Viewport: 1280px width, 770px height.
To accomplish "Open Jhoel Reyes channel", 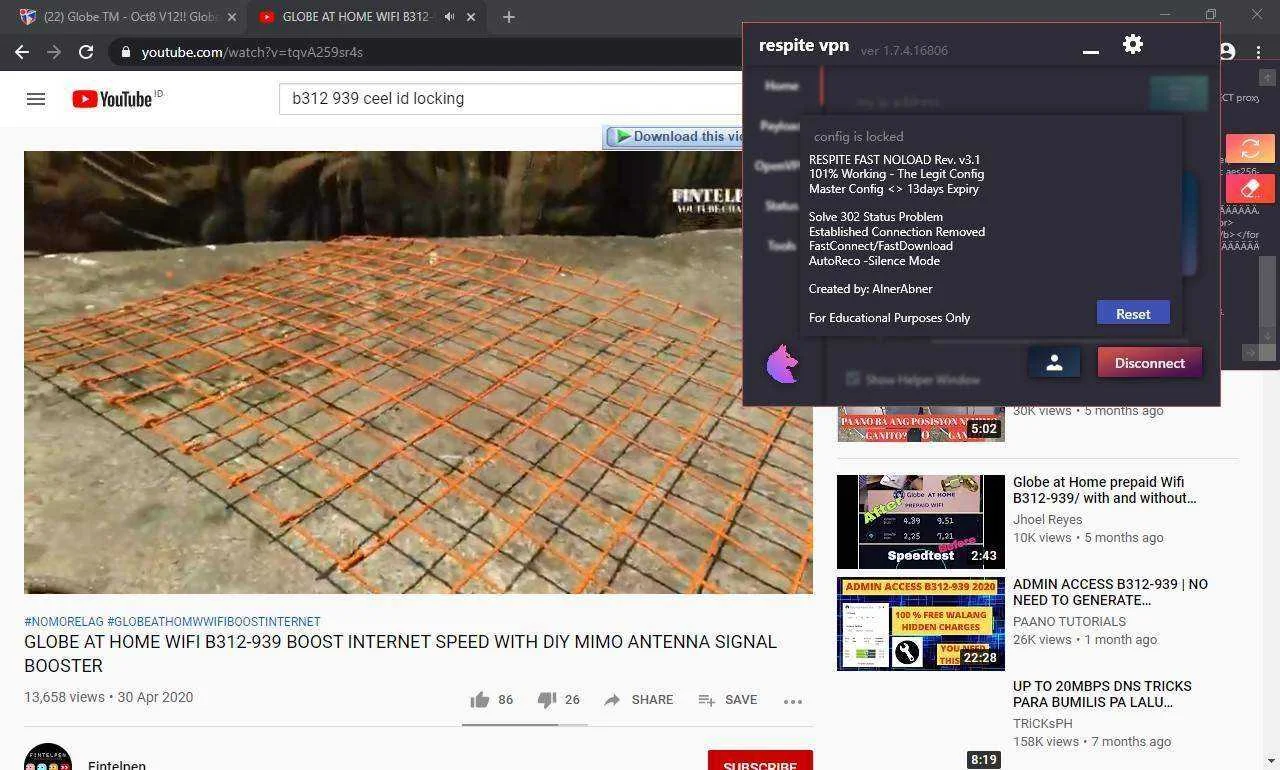I will click(1047, 519).
